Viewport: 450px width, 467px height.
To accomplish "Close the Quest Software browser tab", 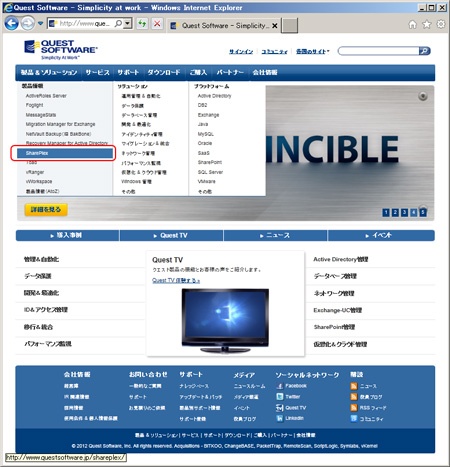I will 275,26.
